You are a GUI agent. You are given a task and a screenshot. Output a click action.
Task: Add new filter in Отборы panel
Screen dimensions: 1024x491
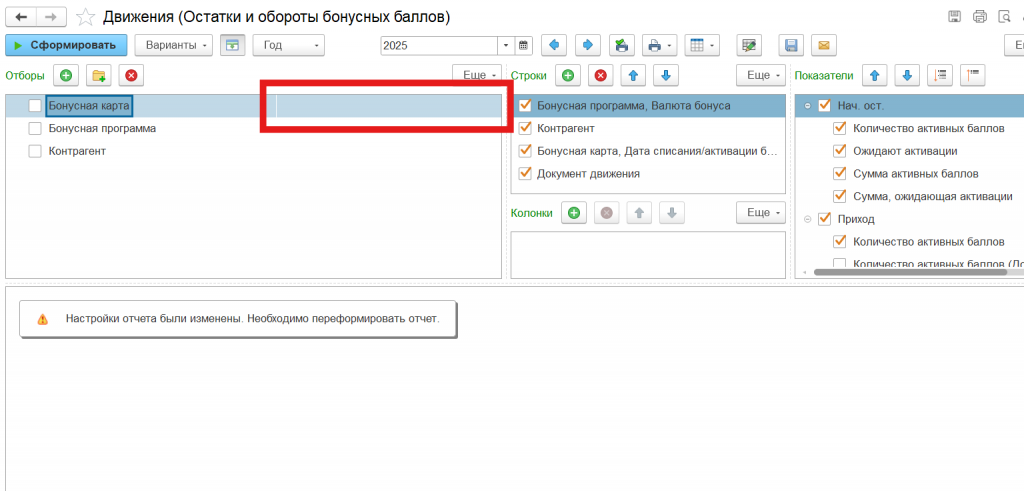tap(66, 75)
